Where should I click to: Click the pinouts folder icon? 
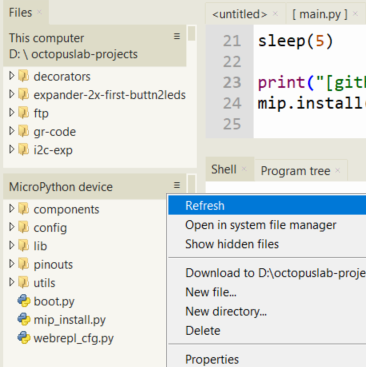tap(24, 264)
